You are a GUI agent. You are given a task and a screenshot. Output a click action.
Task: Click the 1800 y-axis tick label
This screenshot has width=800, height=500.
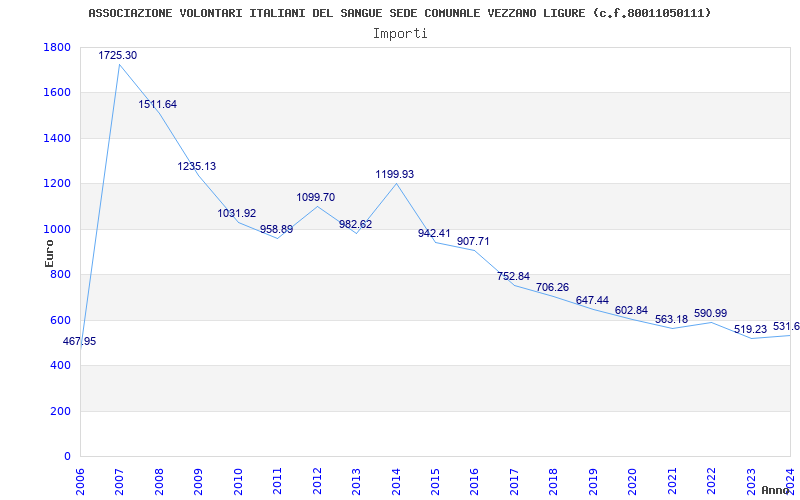click(57, 47)
